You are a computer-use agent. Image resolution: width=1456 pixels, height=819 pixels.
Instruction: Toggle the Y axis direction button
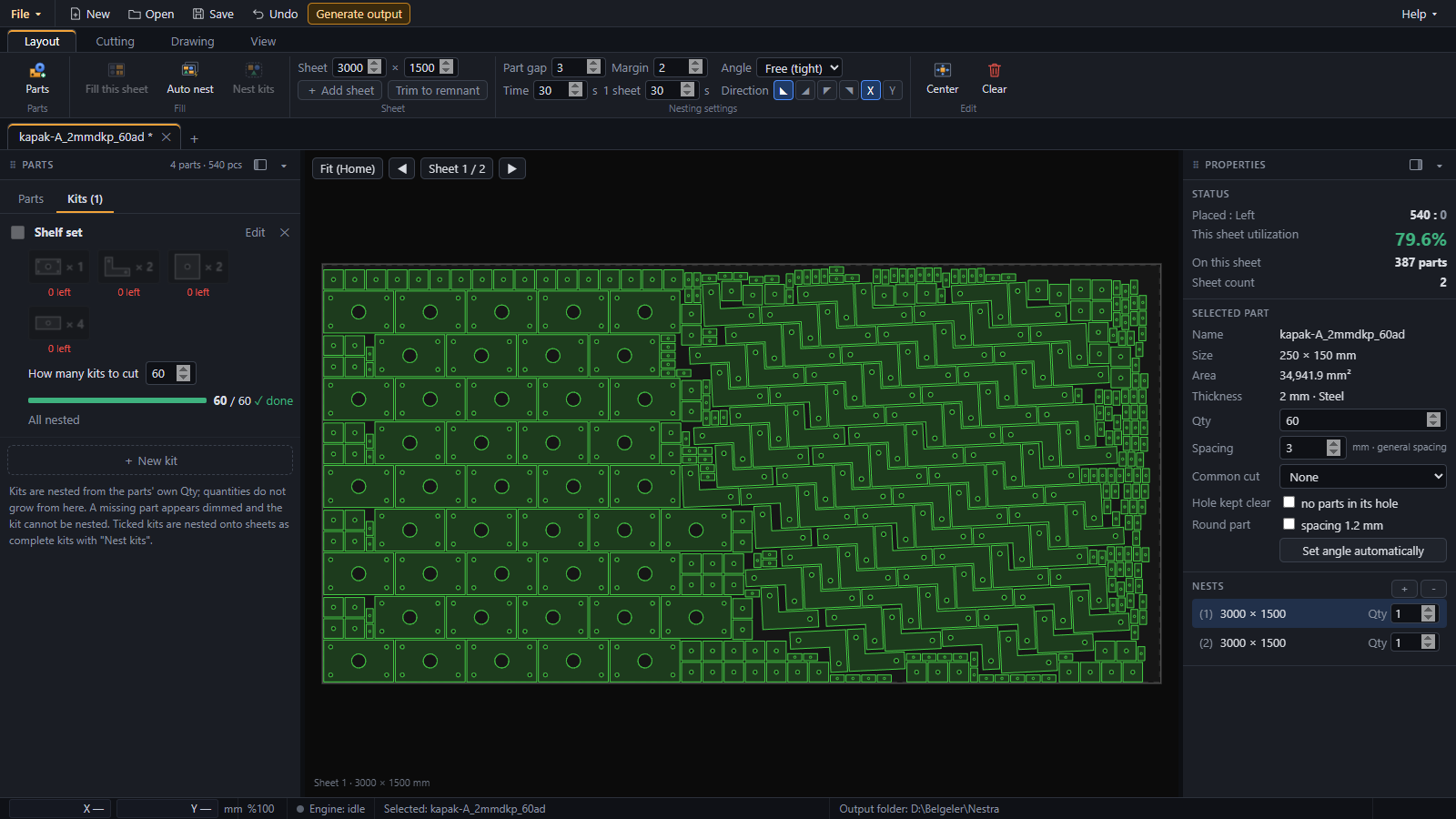click(x=893, y=90)
